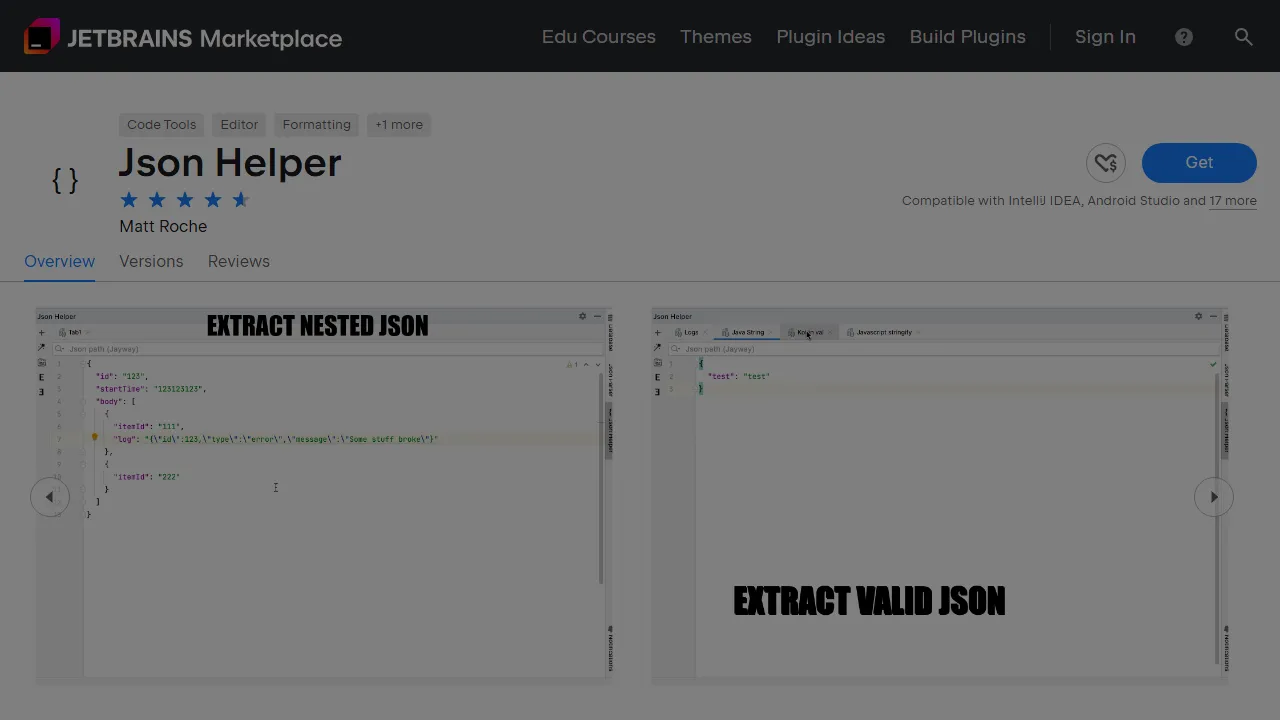Viewport: 1280px width, 720px height.
Task: Click the Sign In link
Action: (1105, 37)
